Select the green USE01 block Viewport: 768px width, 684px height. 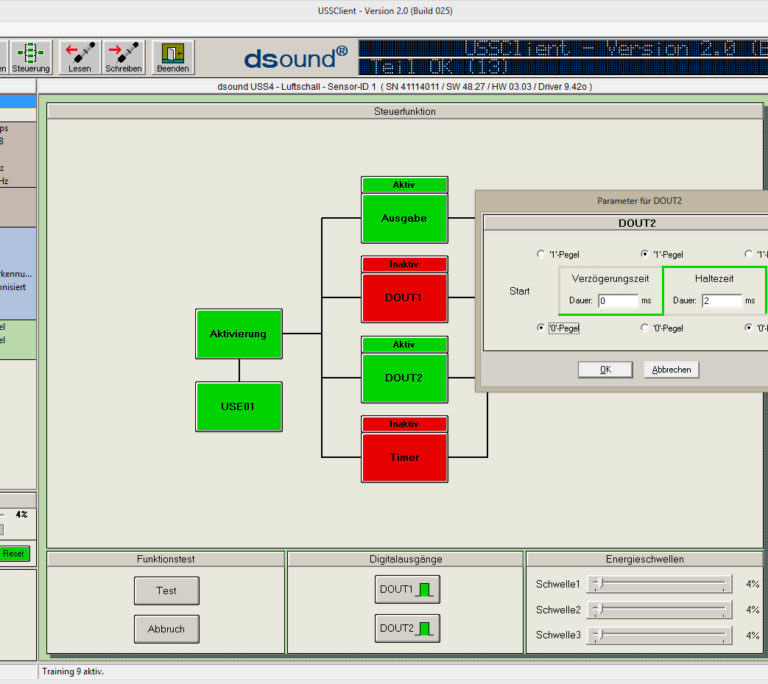coord(238,407)
